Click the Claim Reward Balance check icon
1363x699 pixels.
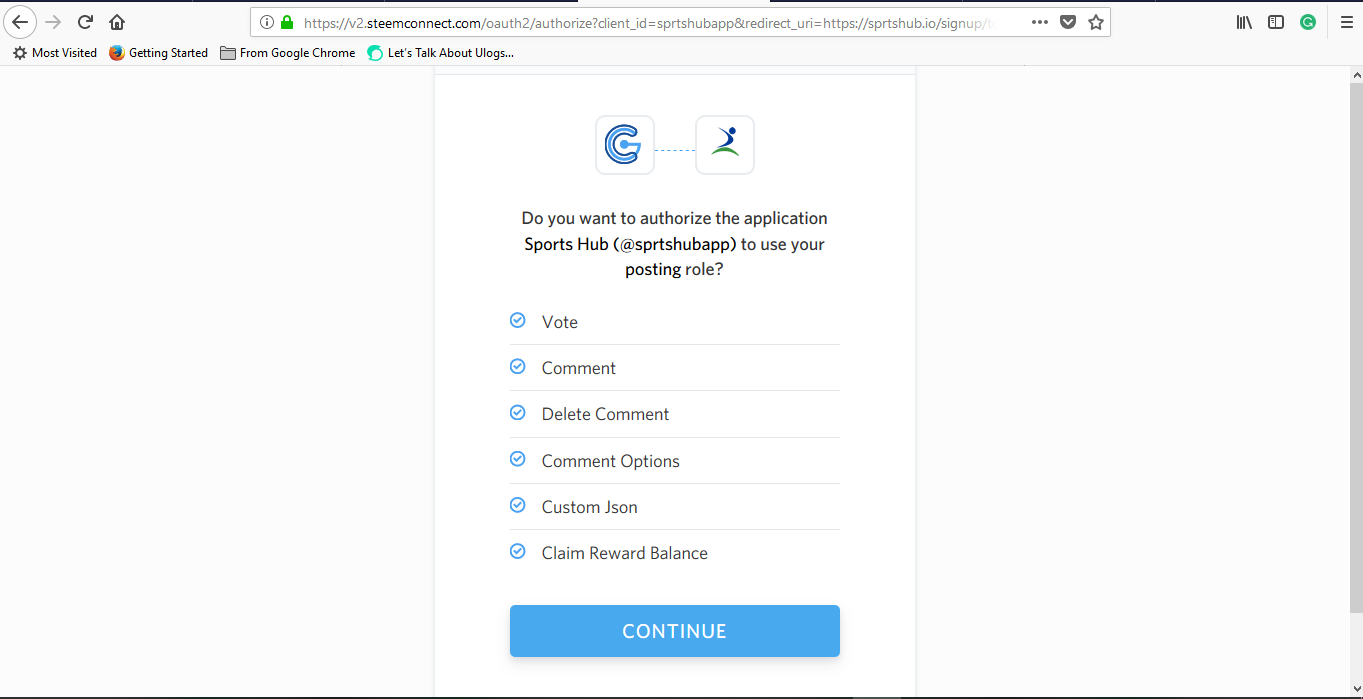(x=518, y=551)
